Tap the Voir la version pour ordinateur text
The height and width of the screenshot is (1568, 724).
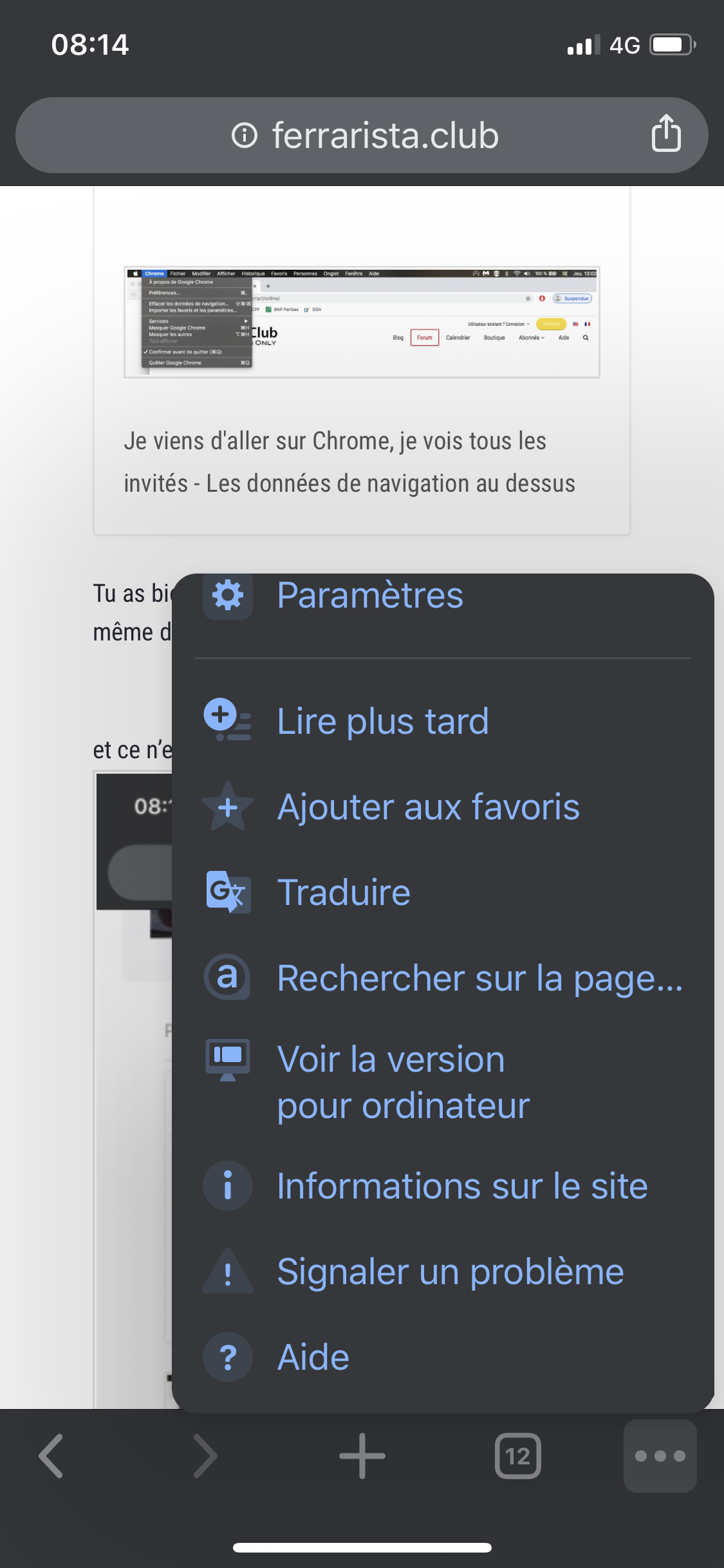[x=403, y=1083]
